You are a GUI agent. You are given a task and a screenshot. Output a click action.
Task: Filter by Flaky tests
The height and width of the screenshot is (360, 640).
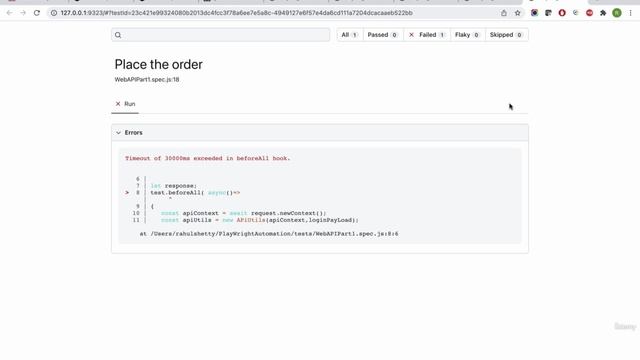click(467, 35)
